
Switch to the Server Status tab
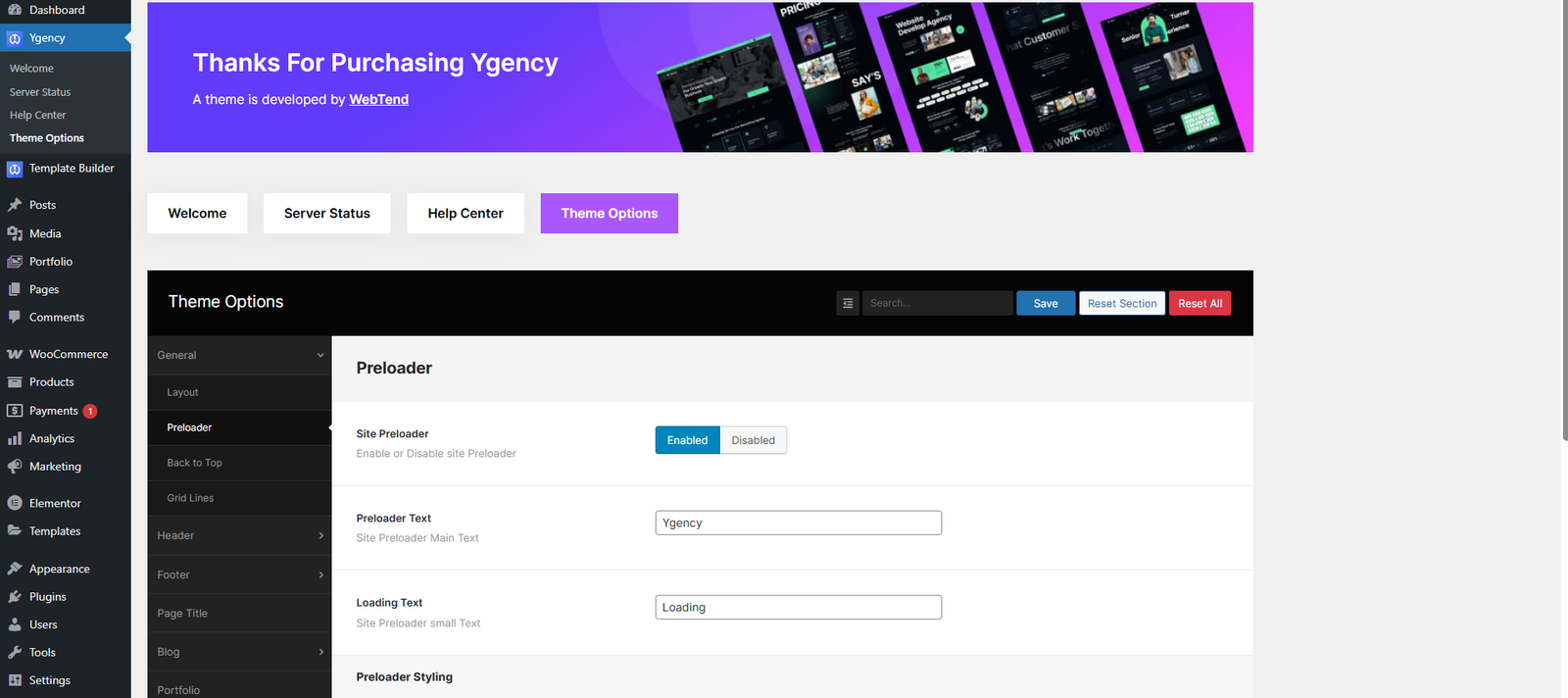click(326, 214)
